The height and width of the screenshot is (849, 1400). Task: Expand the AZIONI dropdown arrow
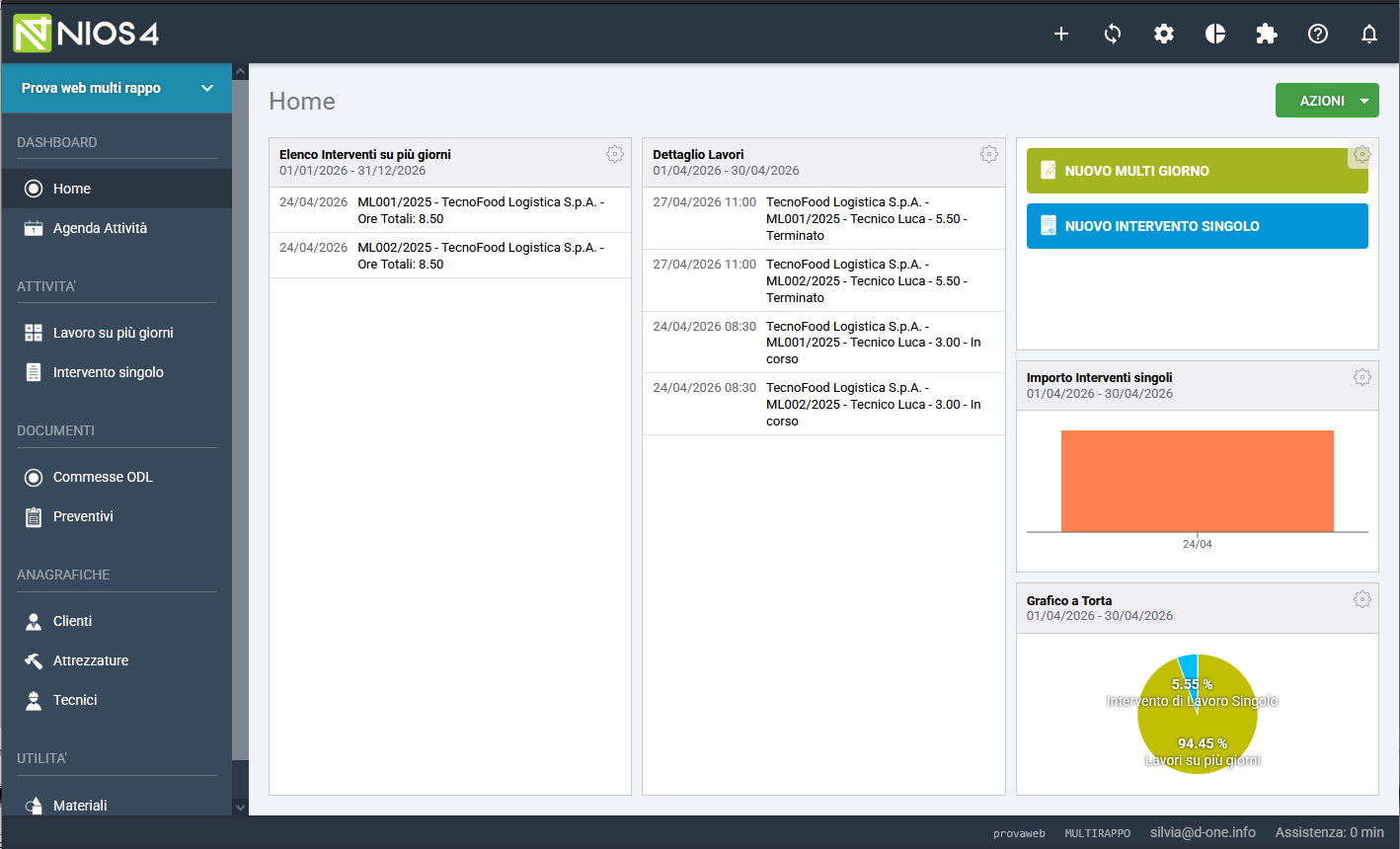(x=1364, y=101)
